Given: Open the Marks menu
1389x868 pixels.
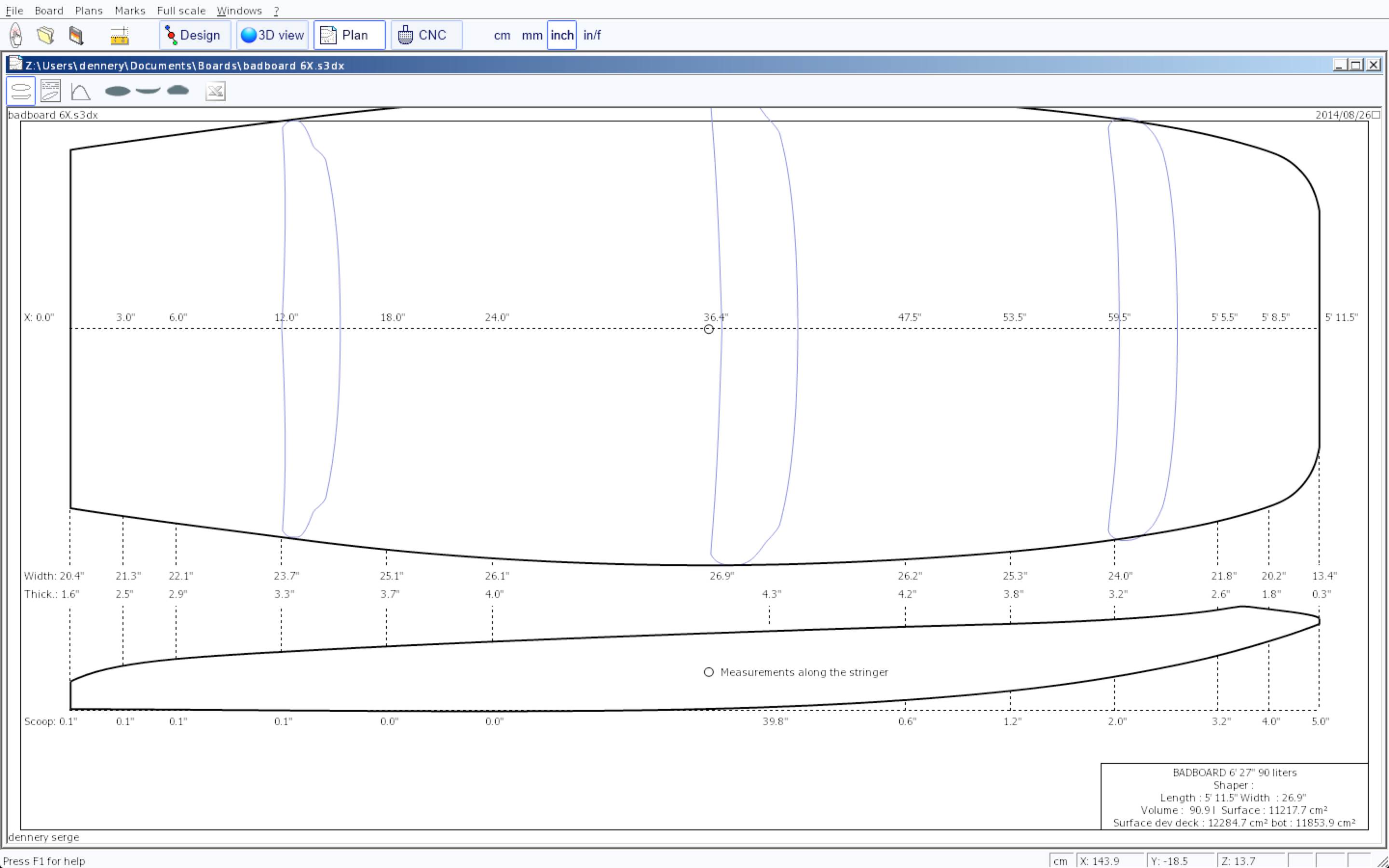Looking at the screenshot, I should (130, 10).
